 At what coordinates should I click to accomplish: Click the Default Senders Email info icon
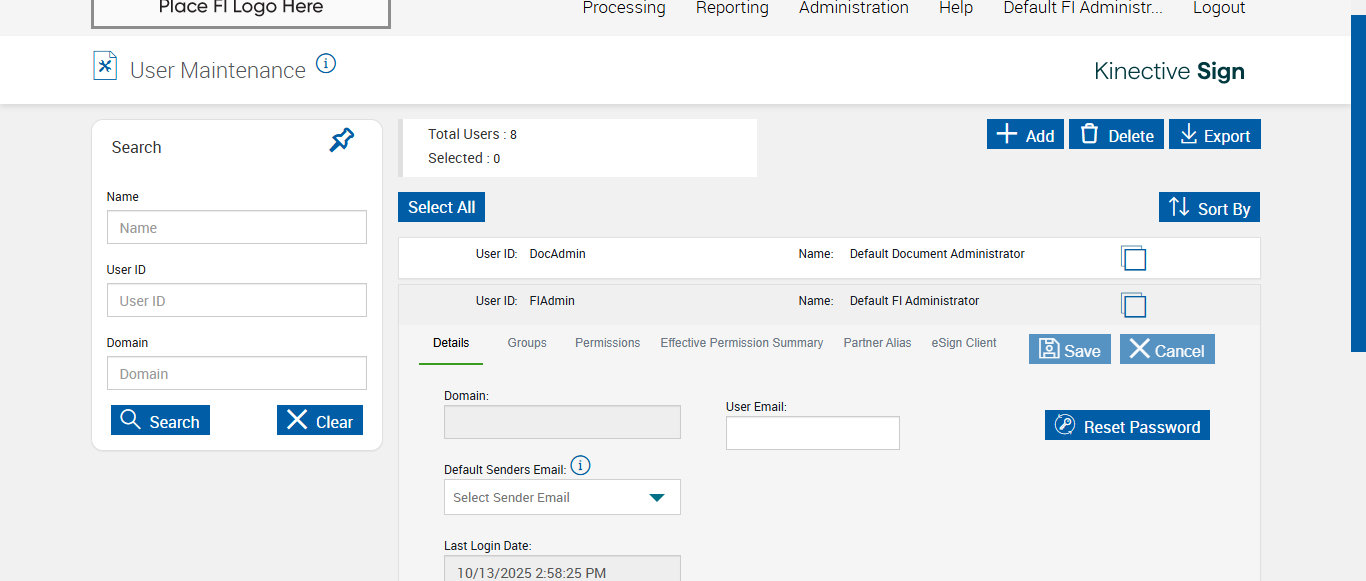[x=580, y=466]
